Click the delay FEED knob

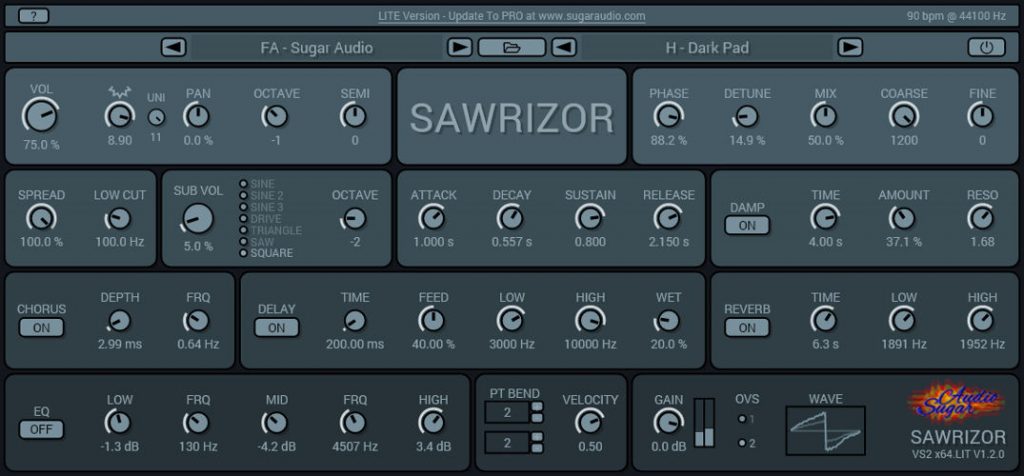click(432, 321)
